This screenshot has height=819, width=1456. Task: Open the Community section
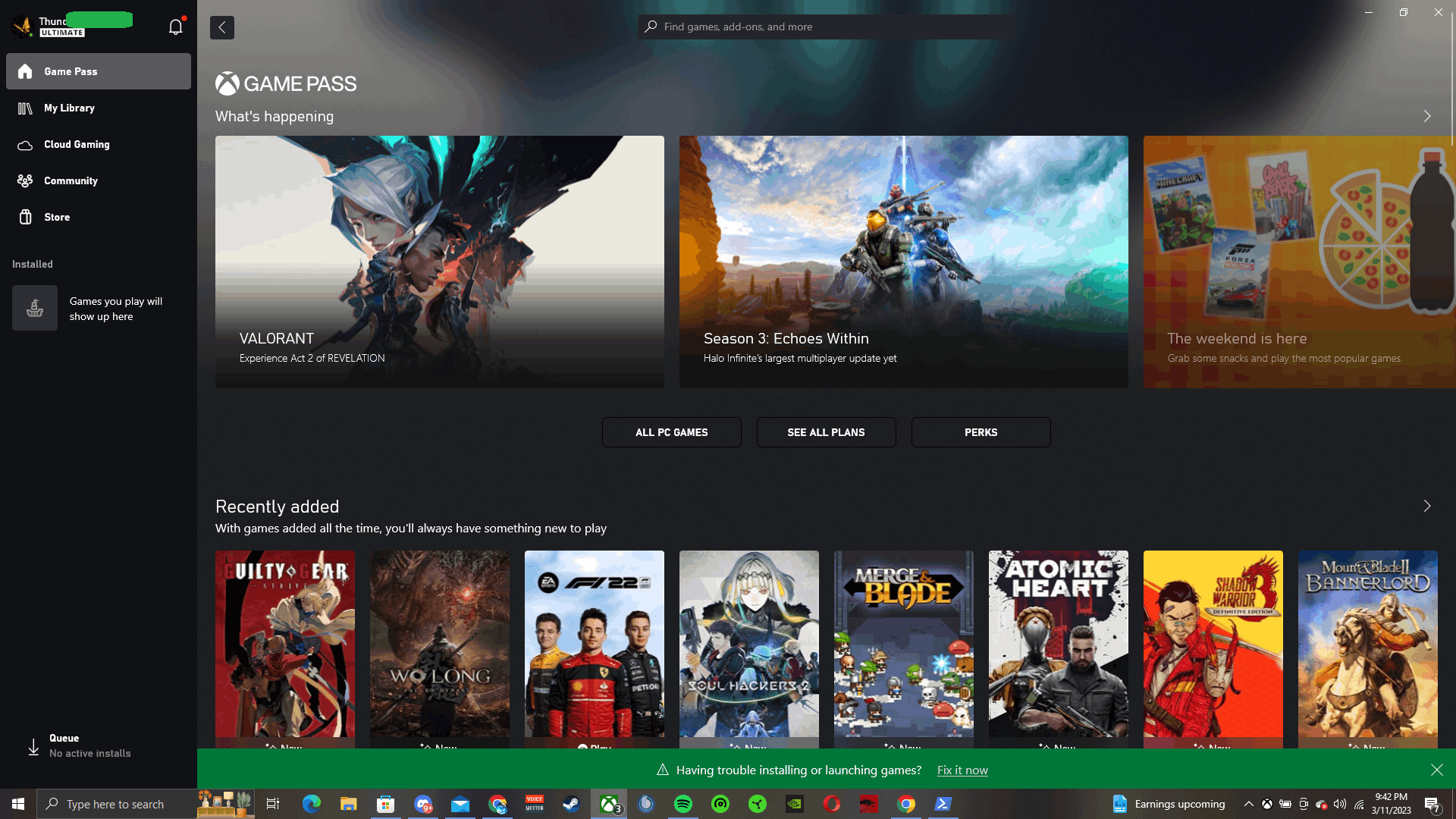point(99,180)
